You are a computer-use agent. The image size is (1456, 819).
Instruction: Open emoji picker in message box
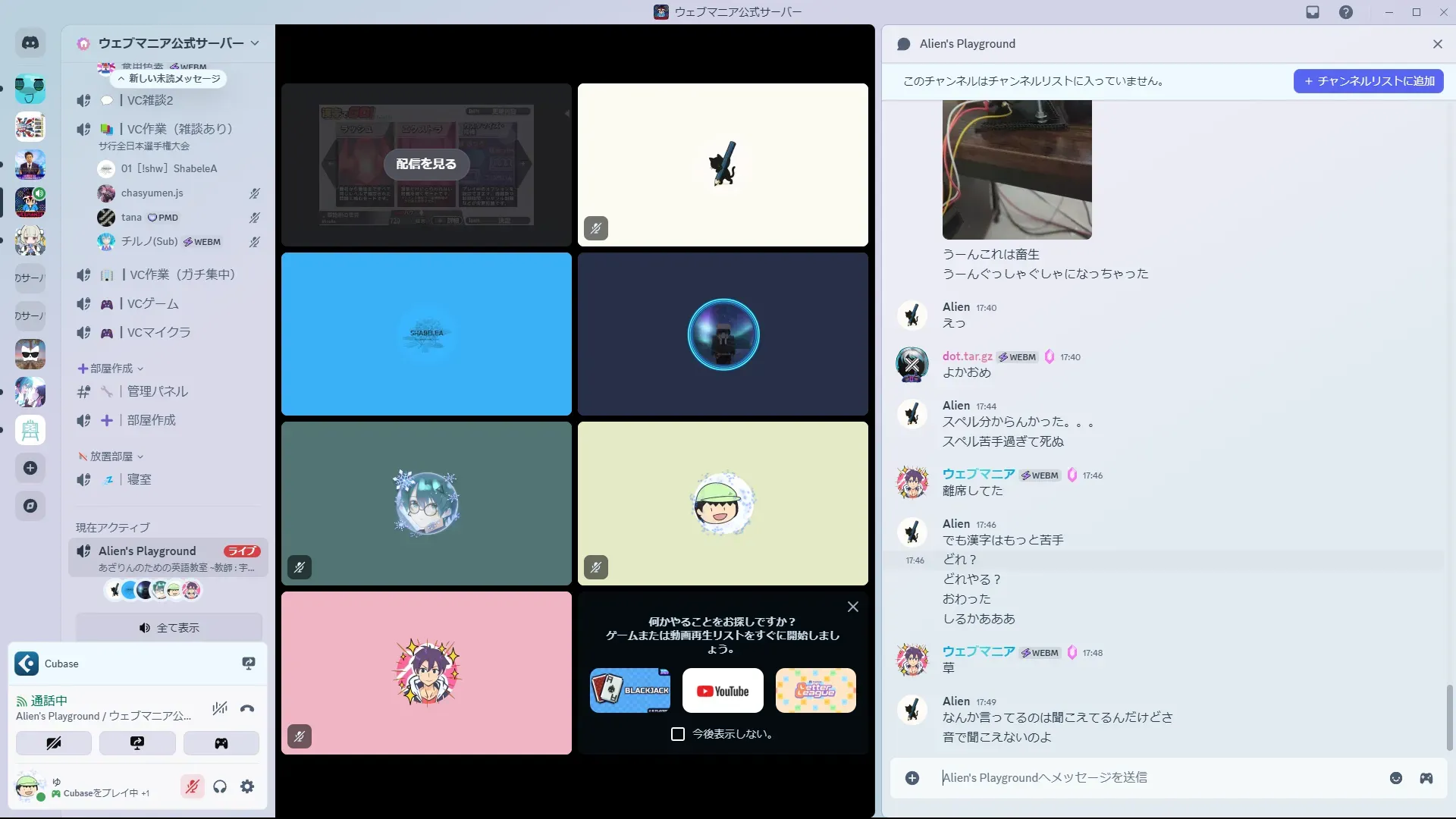(x=1395, y=778)
